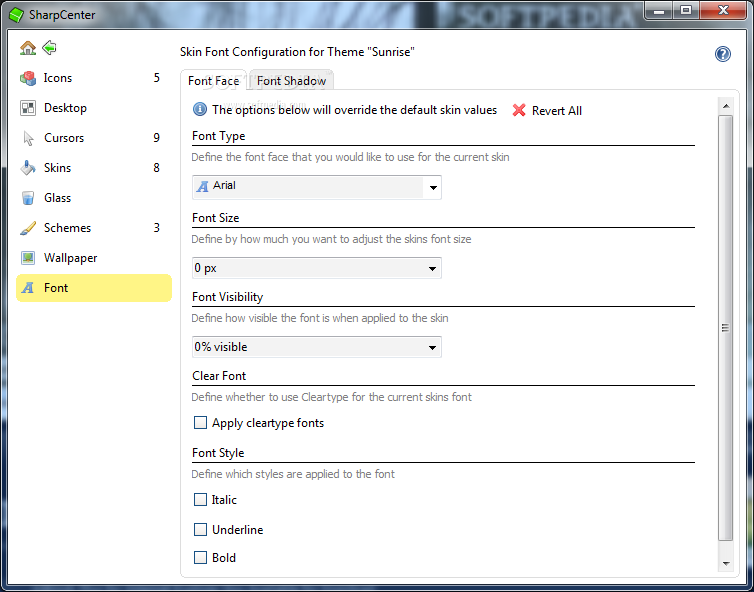Click the Font Visibility section heading

(x=227, y=297)
